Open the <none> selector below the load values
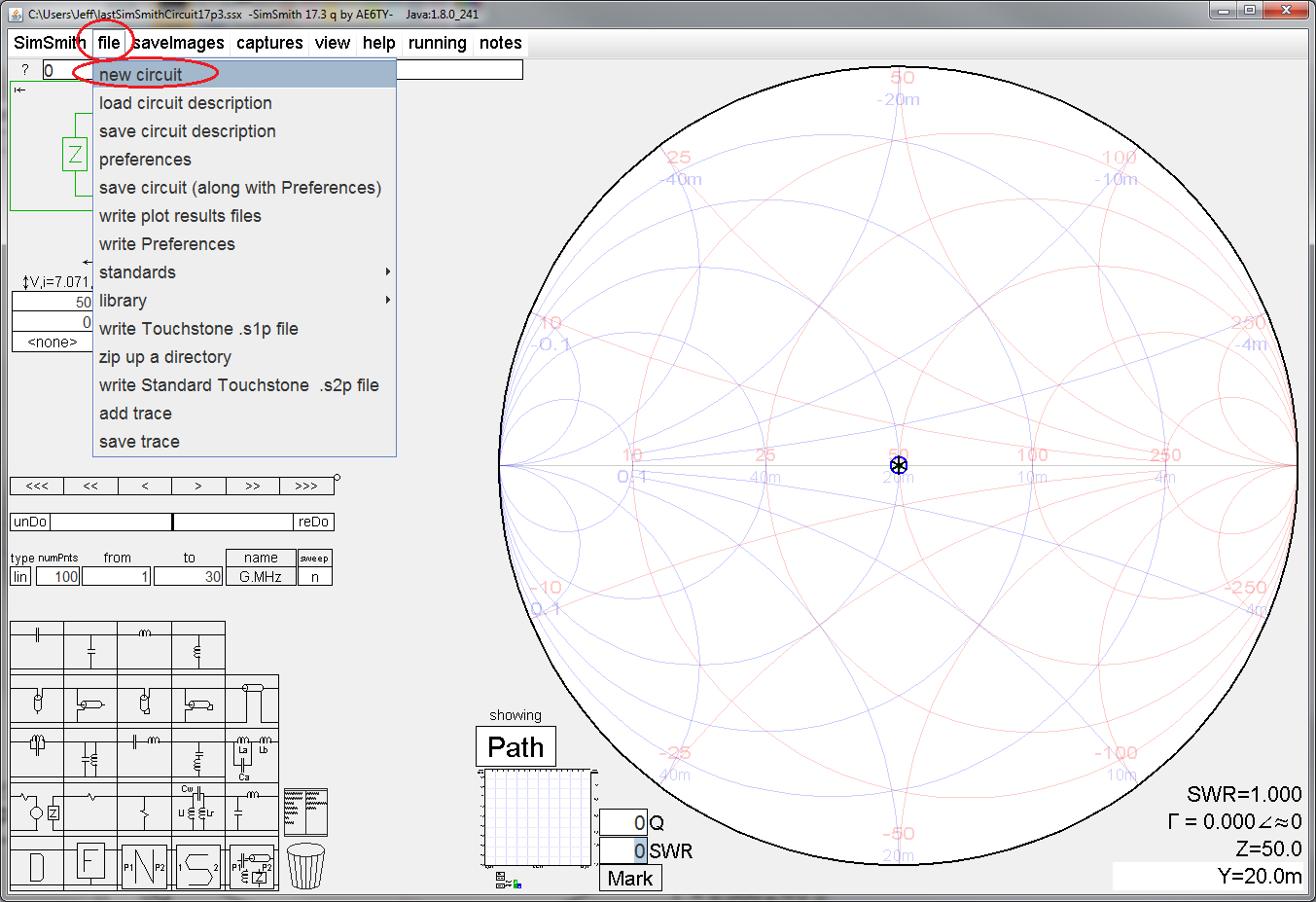The height and width of the screenshot is (902, 1316). (x=51, y=342)
